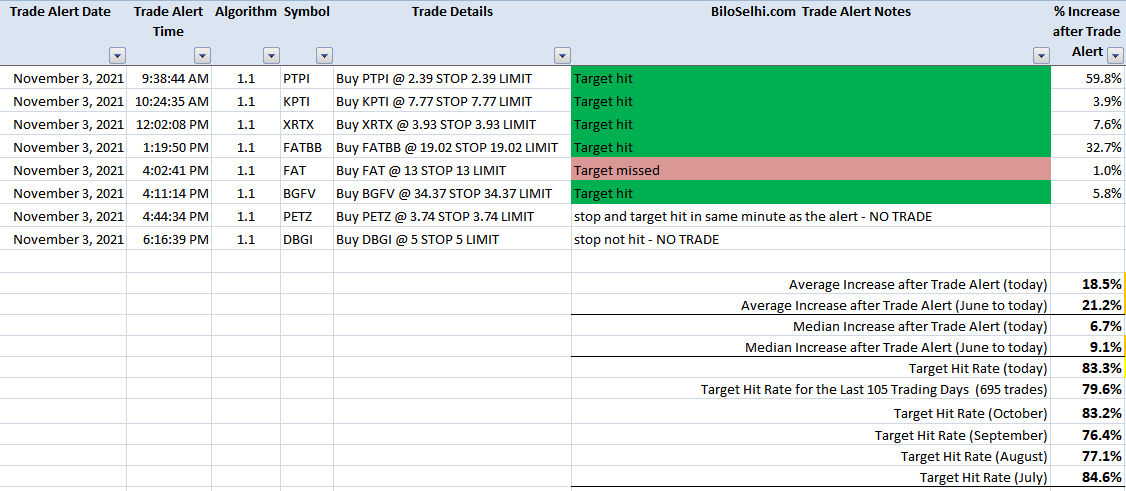
Task: Open the Symbol column filter arrow
Action: (325, 56)
